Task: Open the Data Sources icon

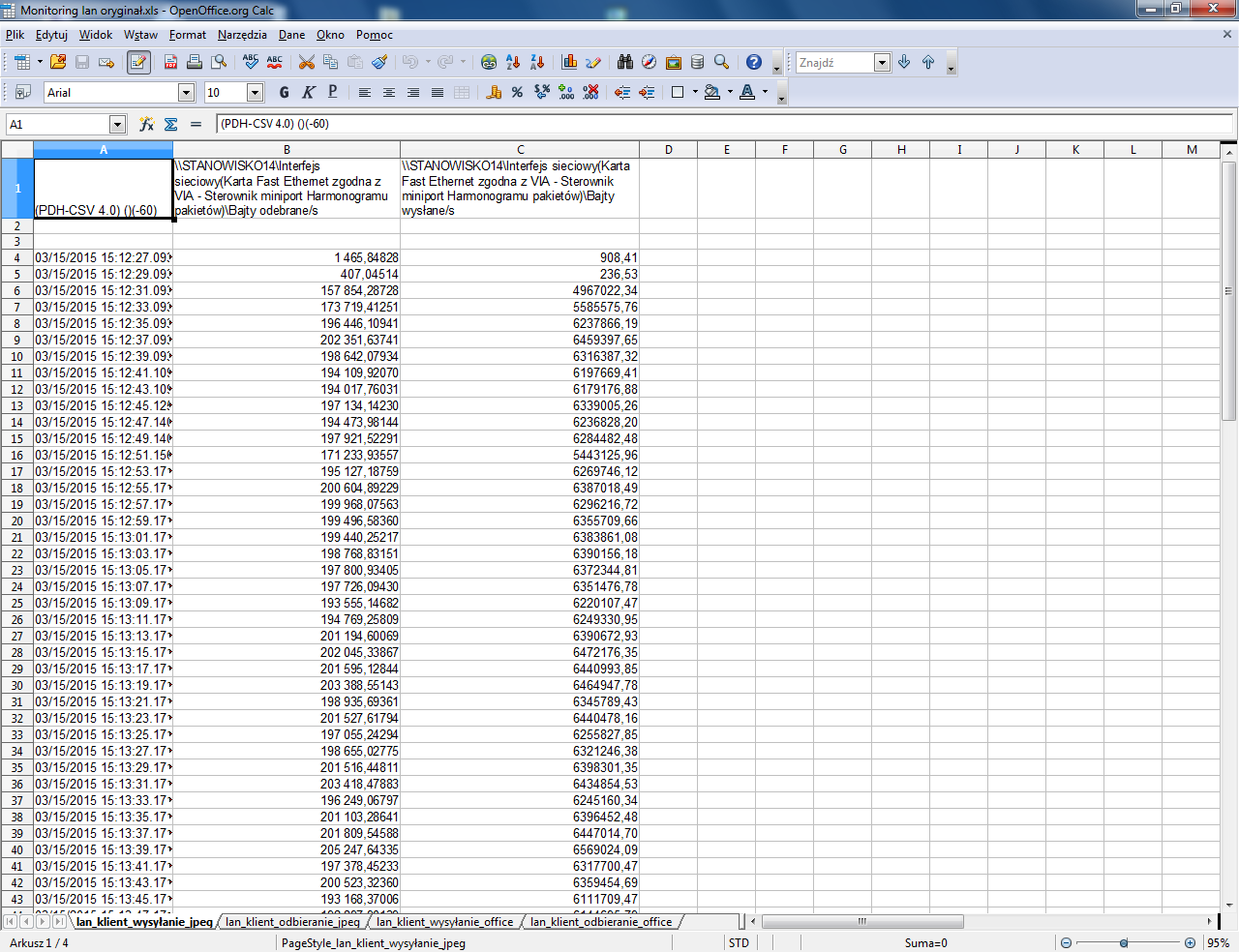Action: pos(697,62)
